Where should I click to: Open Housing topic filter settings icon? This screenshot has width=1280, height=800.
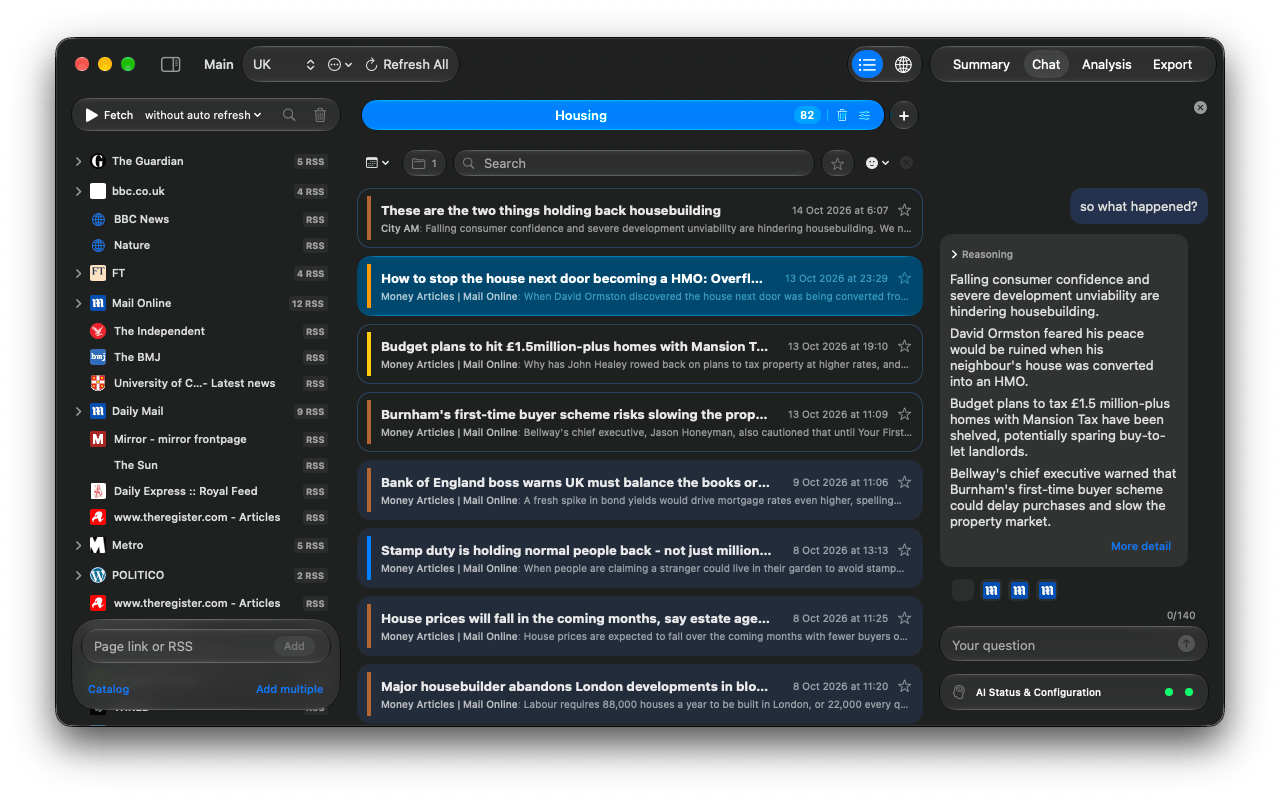click(x=865, y=115)
